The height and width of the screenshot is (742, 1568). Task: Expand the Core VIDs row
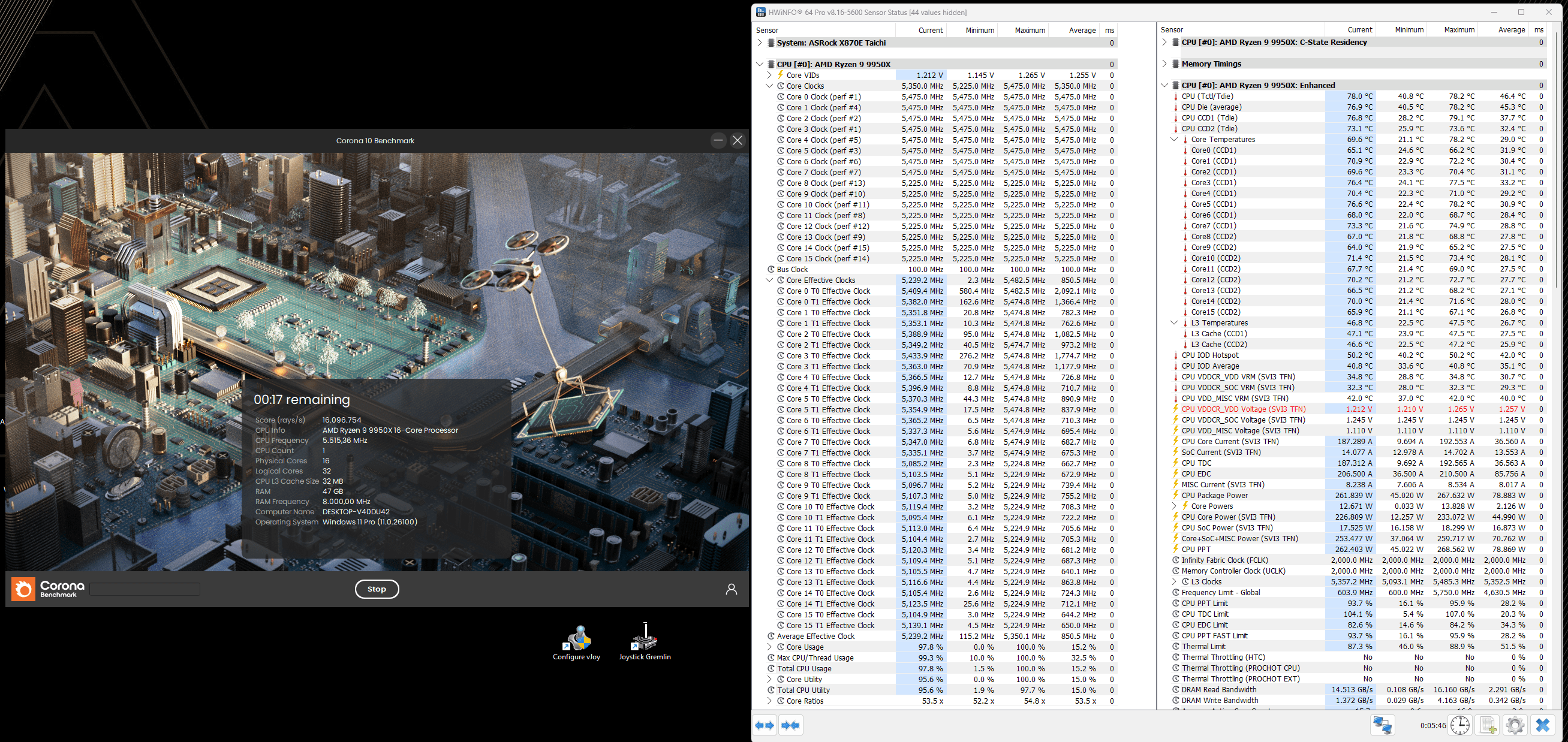click(769, 76)
